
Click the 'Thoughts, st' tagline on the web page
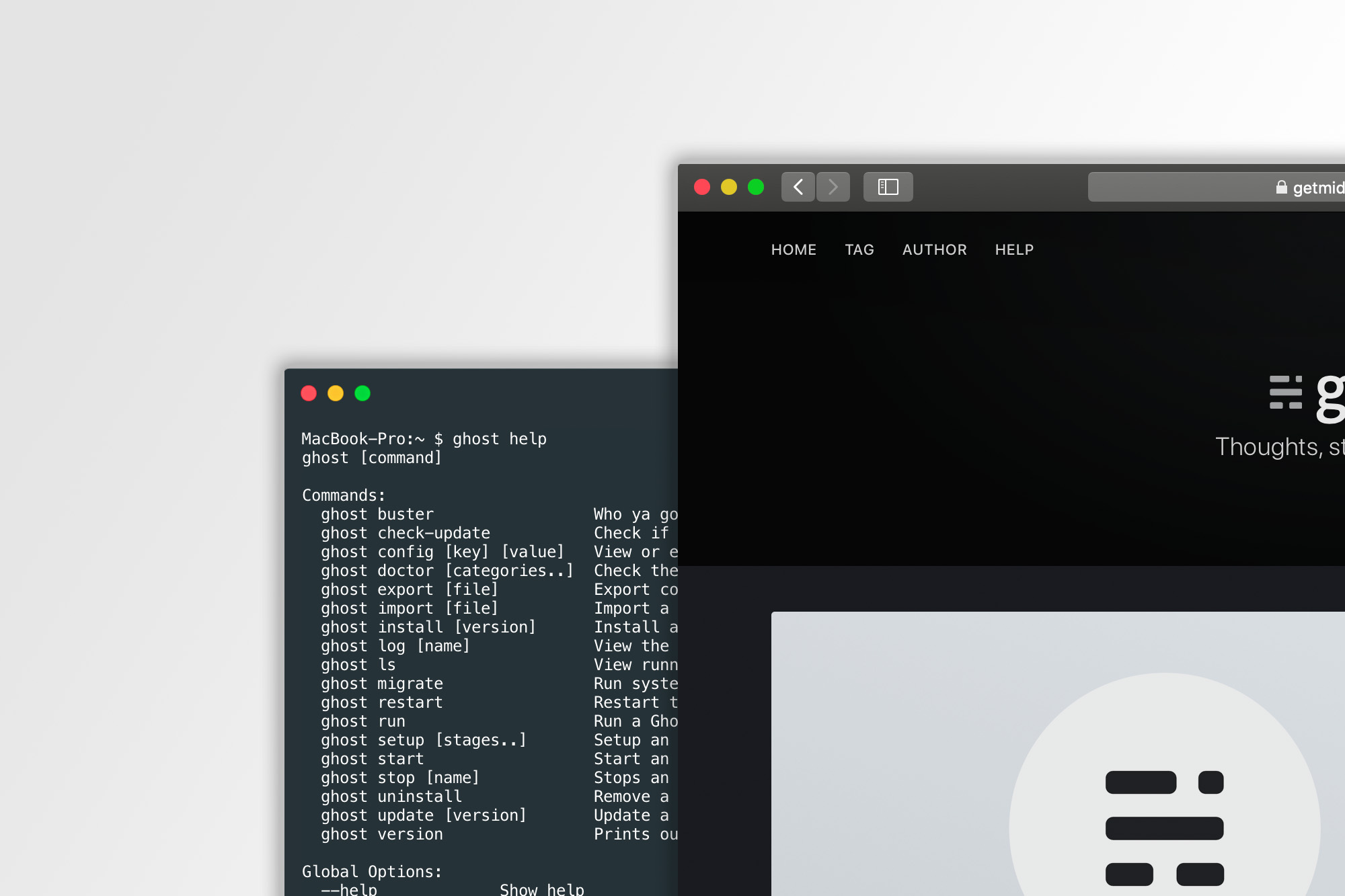[x=1280, y=447]
